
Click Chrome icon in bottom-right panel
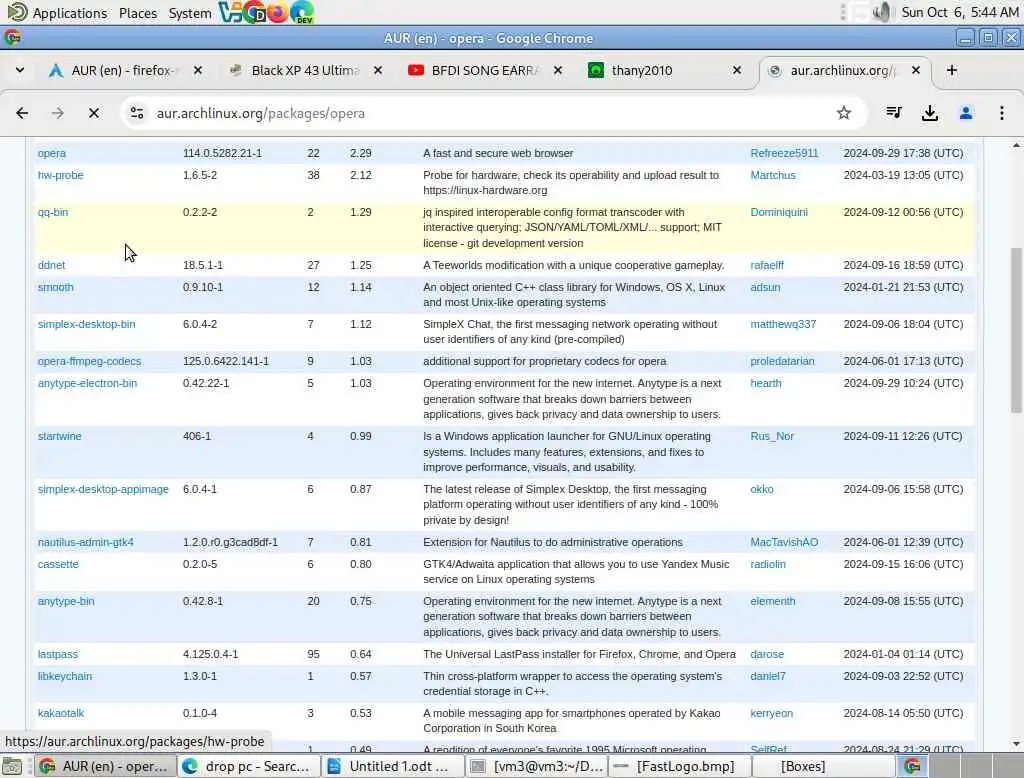912,766
